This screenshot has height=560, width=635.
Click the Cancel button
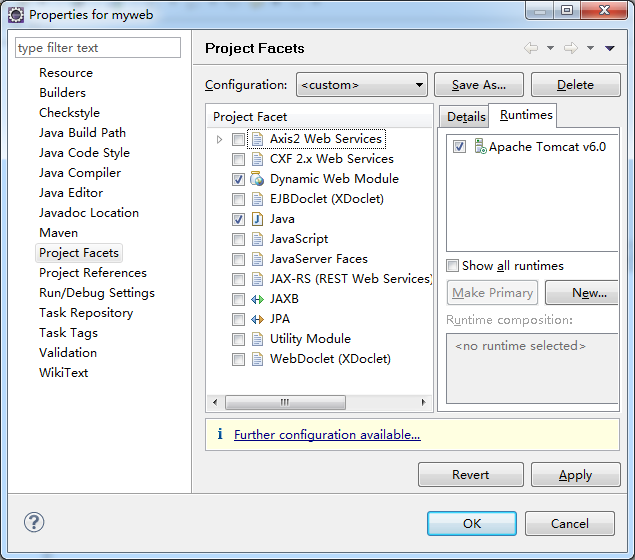(570, 524)
